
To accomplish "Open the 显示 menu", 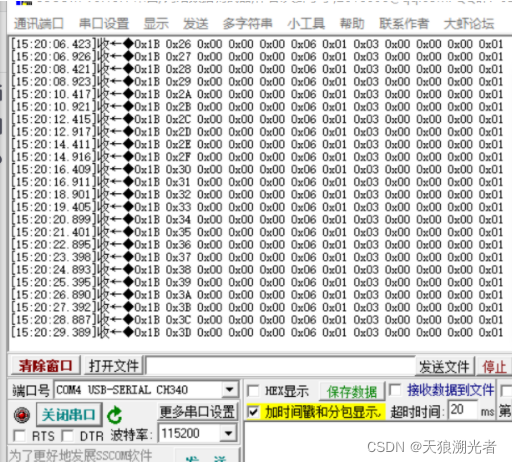I will pyautogui.click(x=156, y=24).
